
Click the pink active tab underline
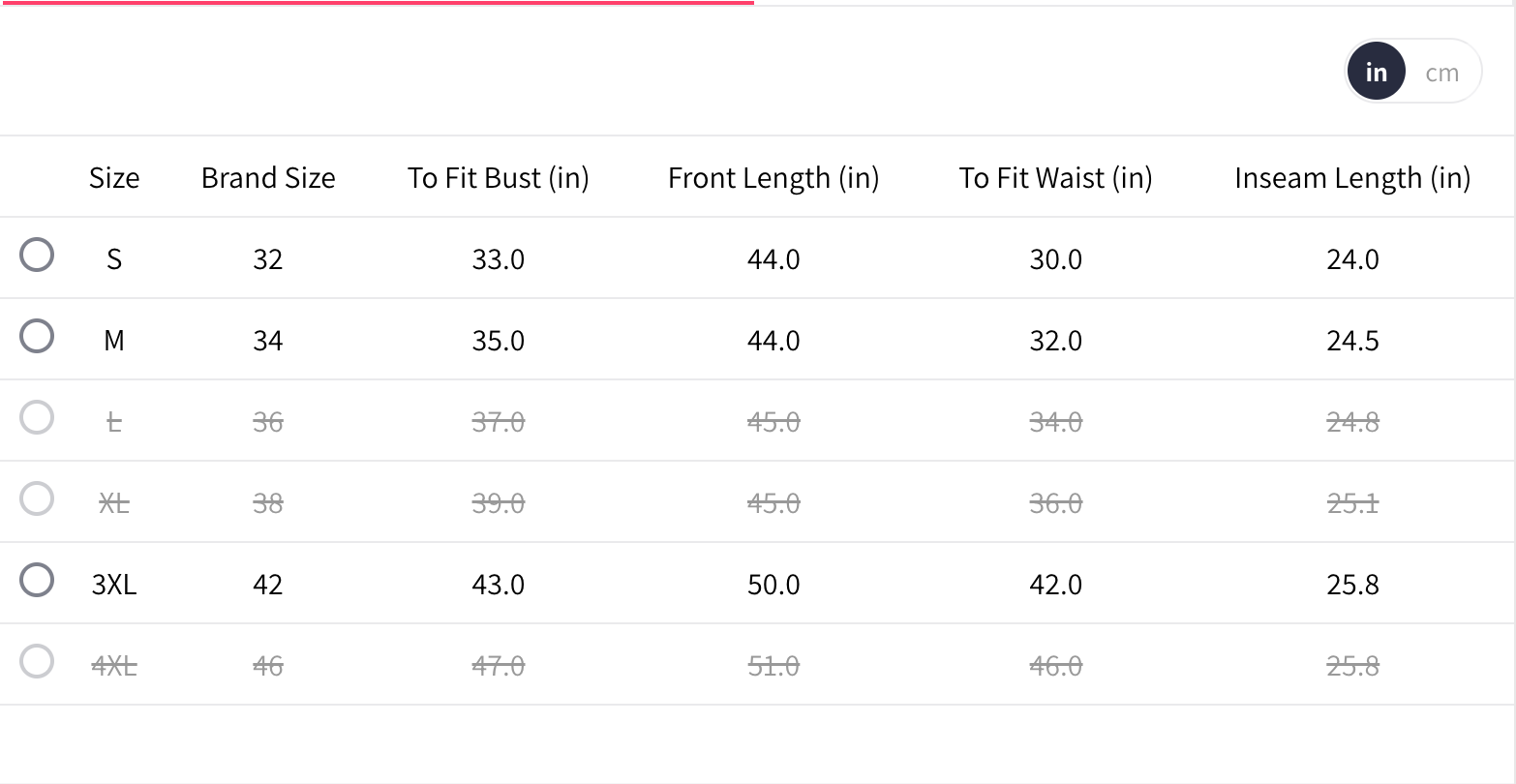[x=377, y=3]
